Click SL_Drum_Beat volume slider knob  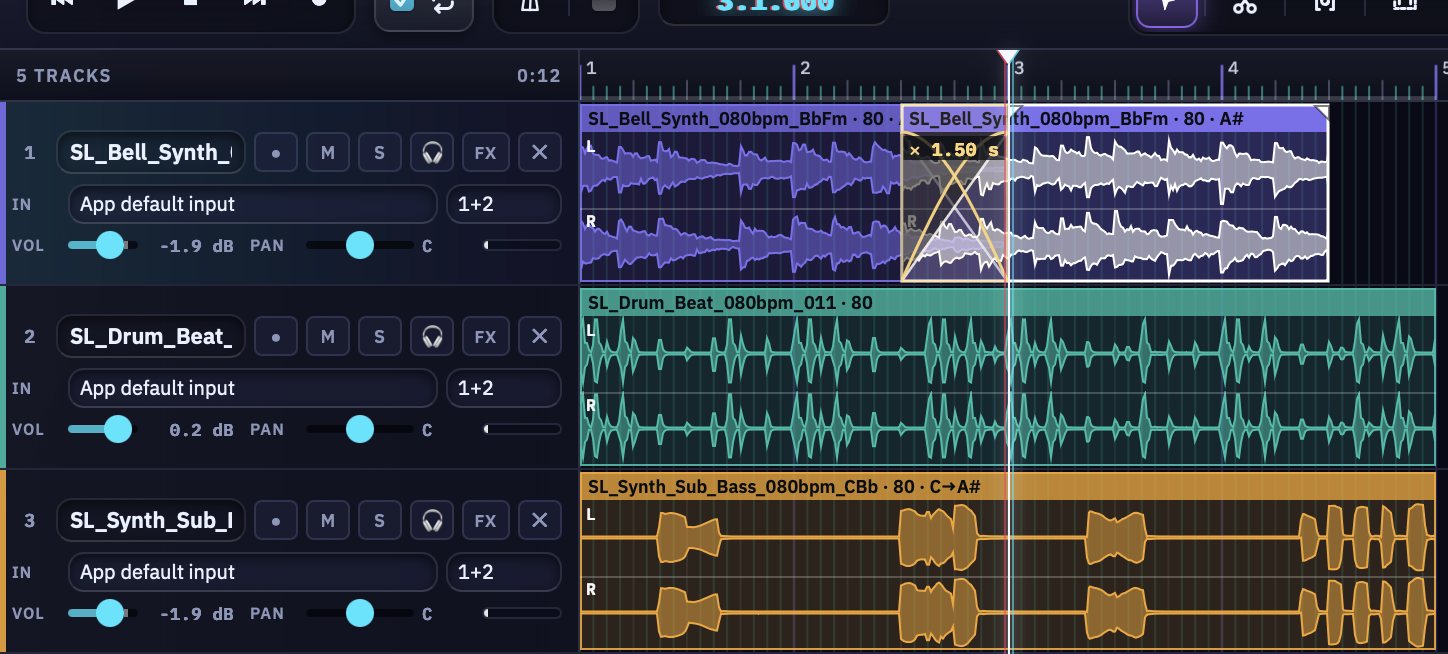coord(118,429)
